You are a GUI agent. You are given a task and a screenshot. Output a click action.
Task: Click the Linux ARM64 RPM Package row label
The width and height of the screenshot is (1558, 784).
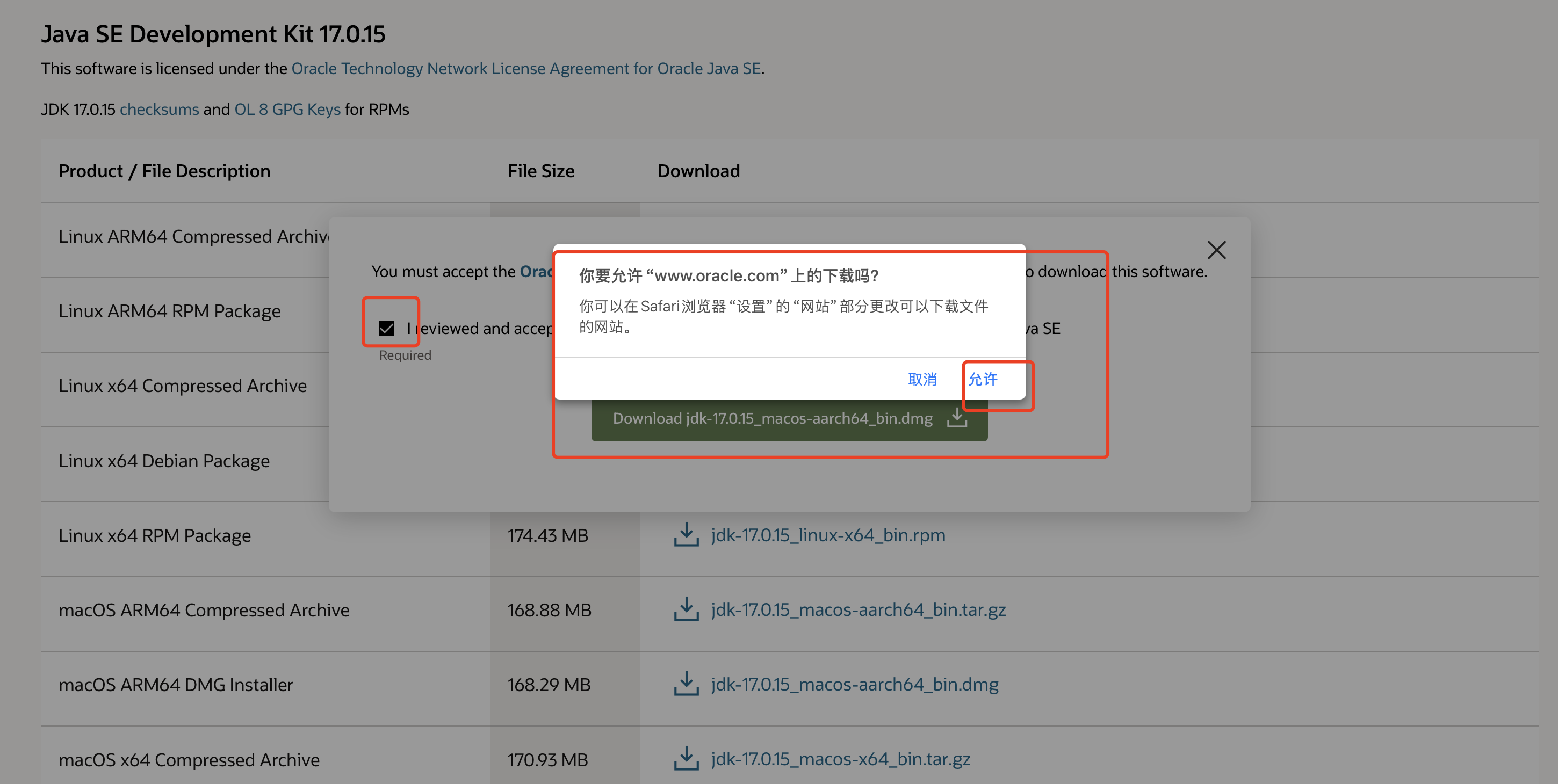click(x=169, y=311)
